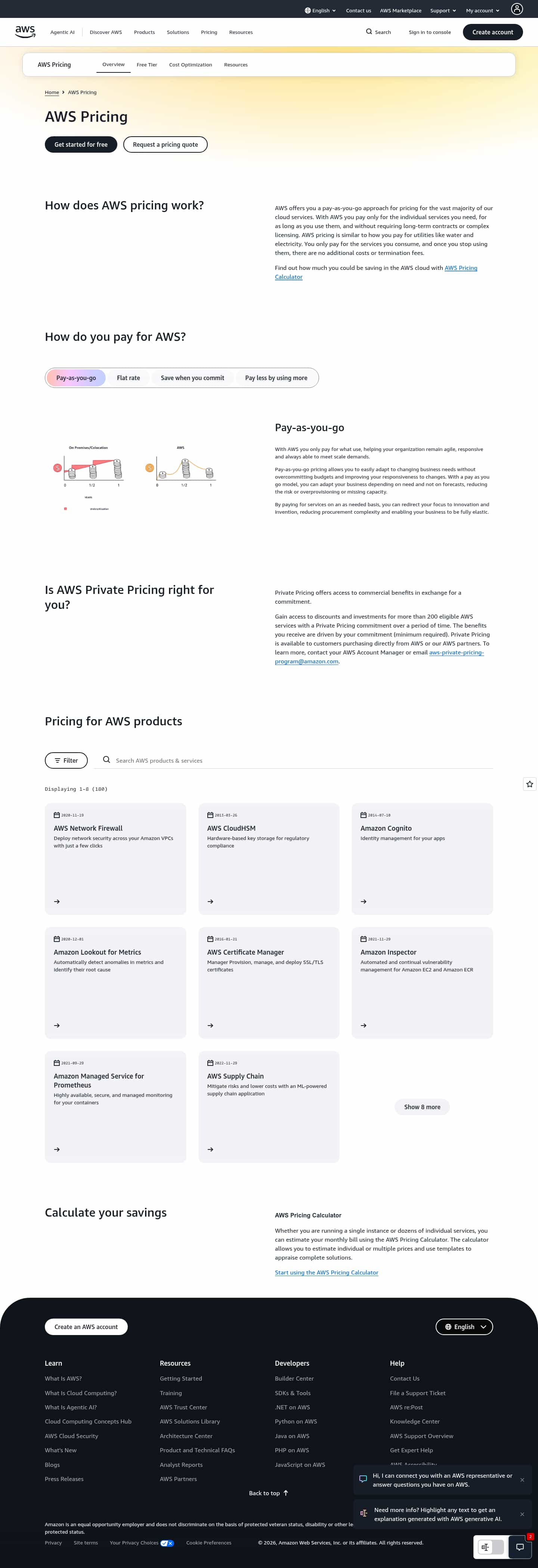Dismiss the AWS representative chat notification
Image resolution: width=538 pixels, height=1568 pixels.
(522, 1480)
